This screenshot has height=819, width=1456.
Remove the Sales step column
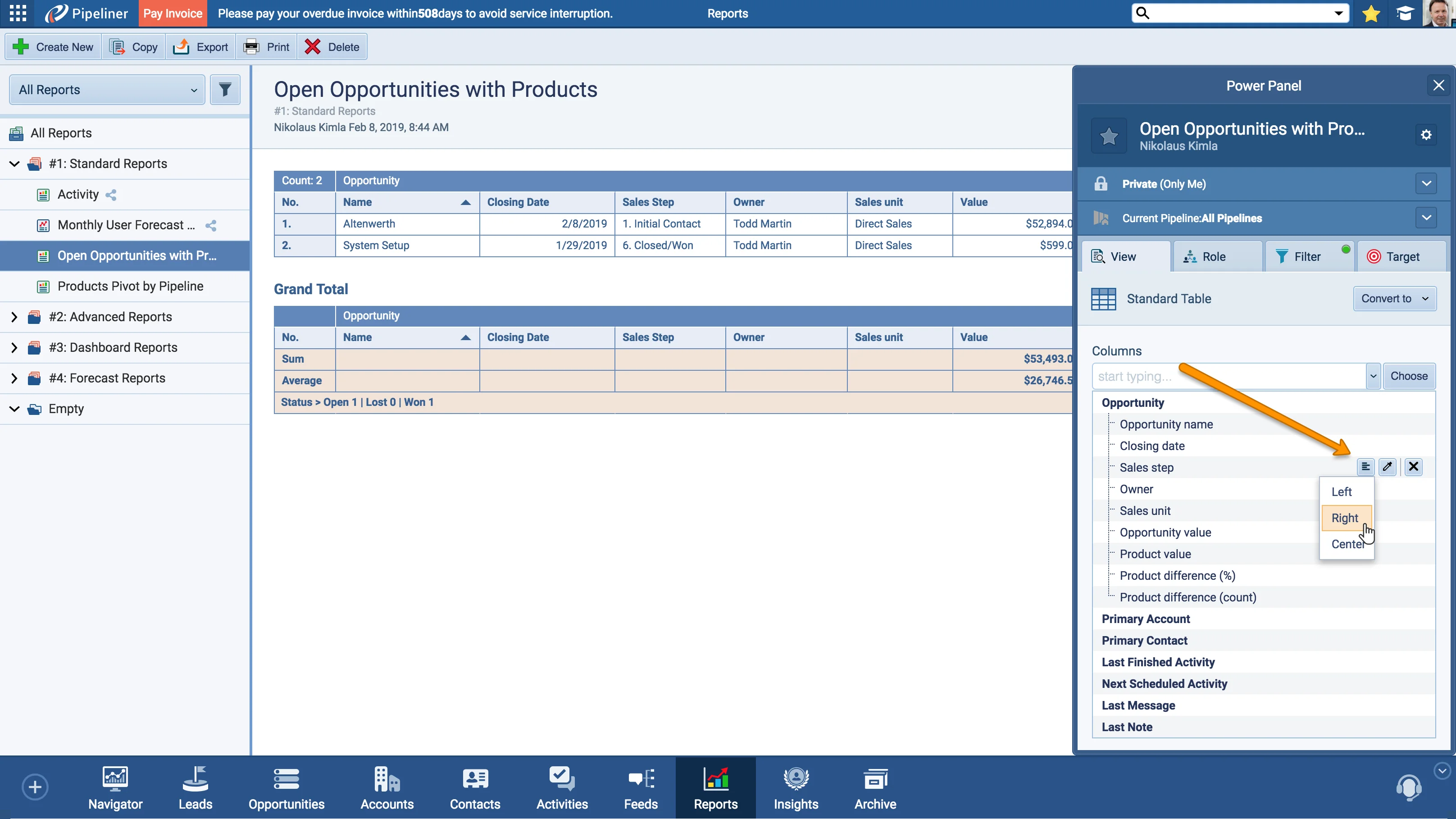click(1414, 467)
